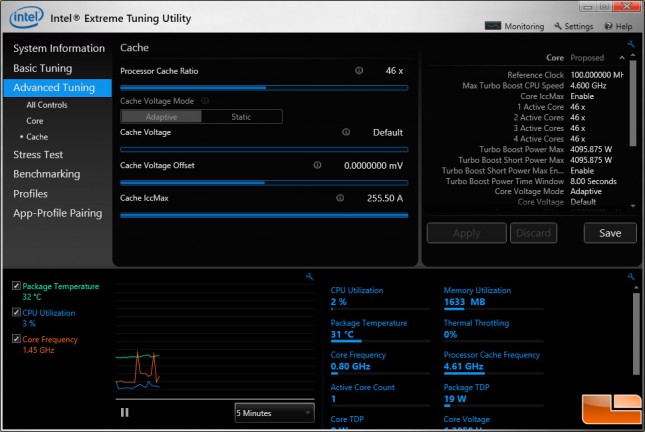Click the Apply button
This screenshot has height=432, width=645.
point(466,233)
